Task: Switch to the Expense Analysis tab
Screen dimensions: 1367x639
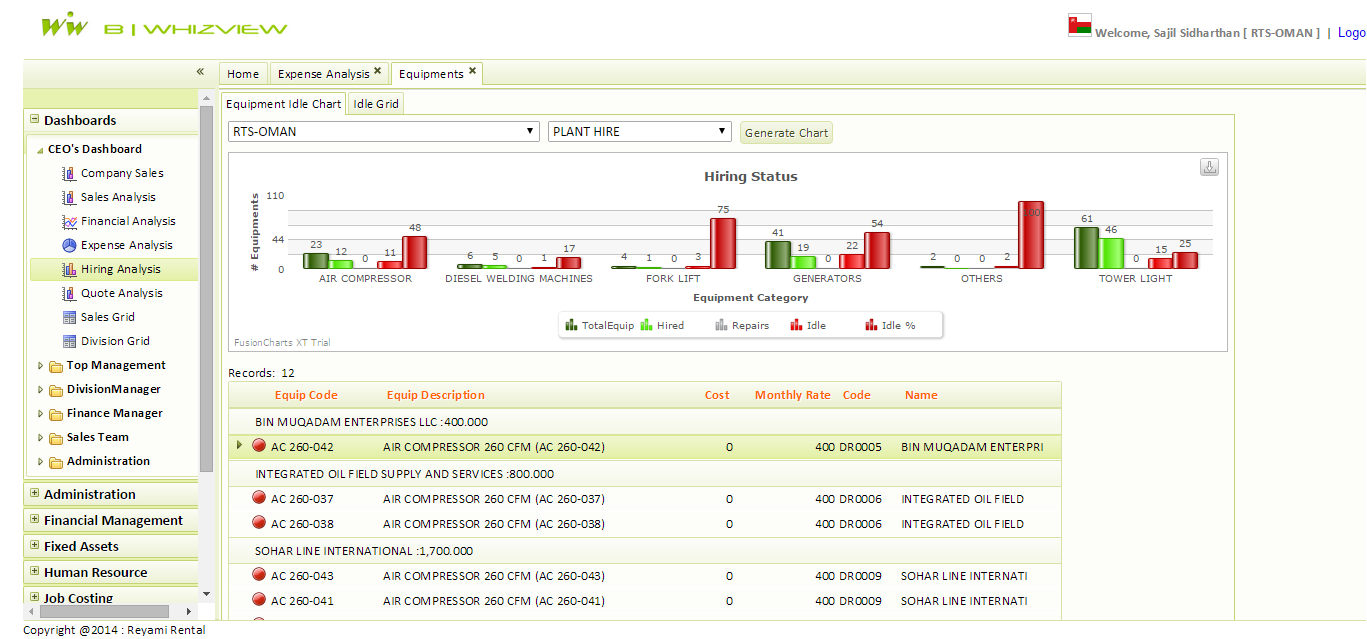Action: click(x=323, y=74)
